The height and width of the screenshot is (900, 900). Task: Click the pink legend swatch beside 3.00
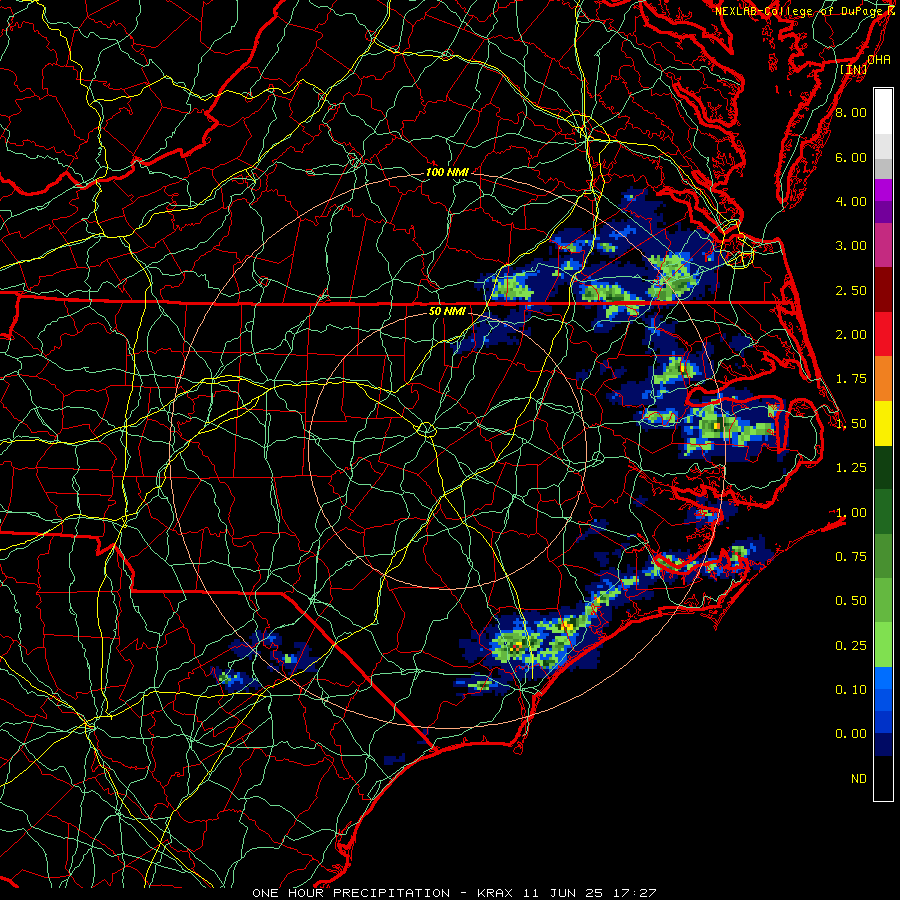point(883,245)
